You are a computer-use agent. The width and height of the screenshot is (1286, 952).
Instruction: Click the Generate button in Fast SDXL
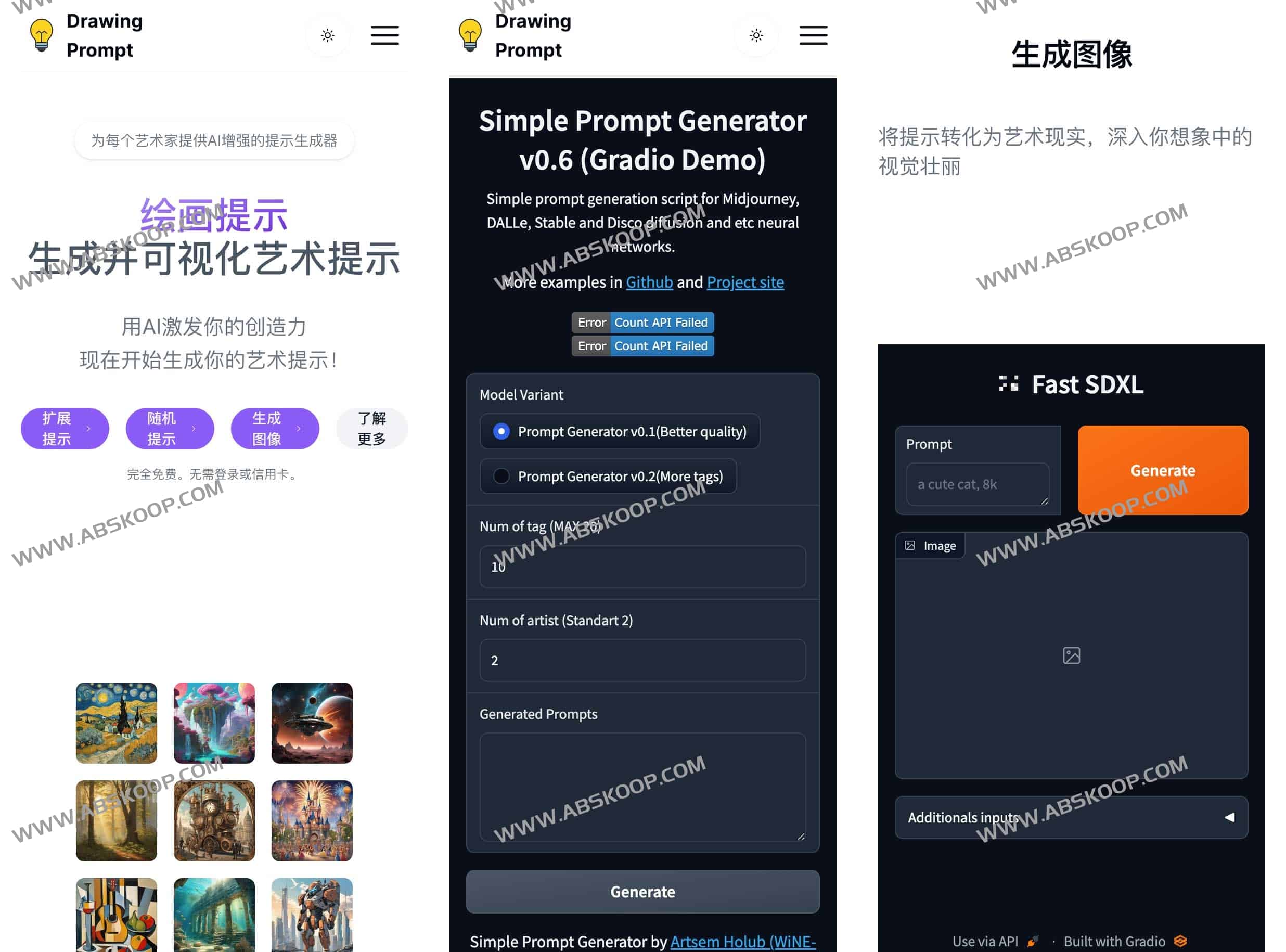tap(1163, 470)
